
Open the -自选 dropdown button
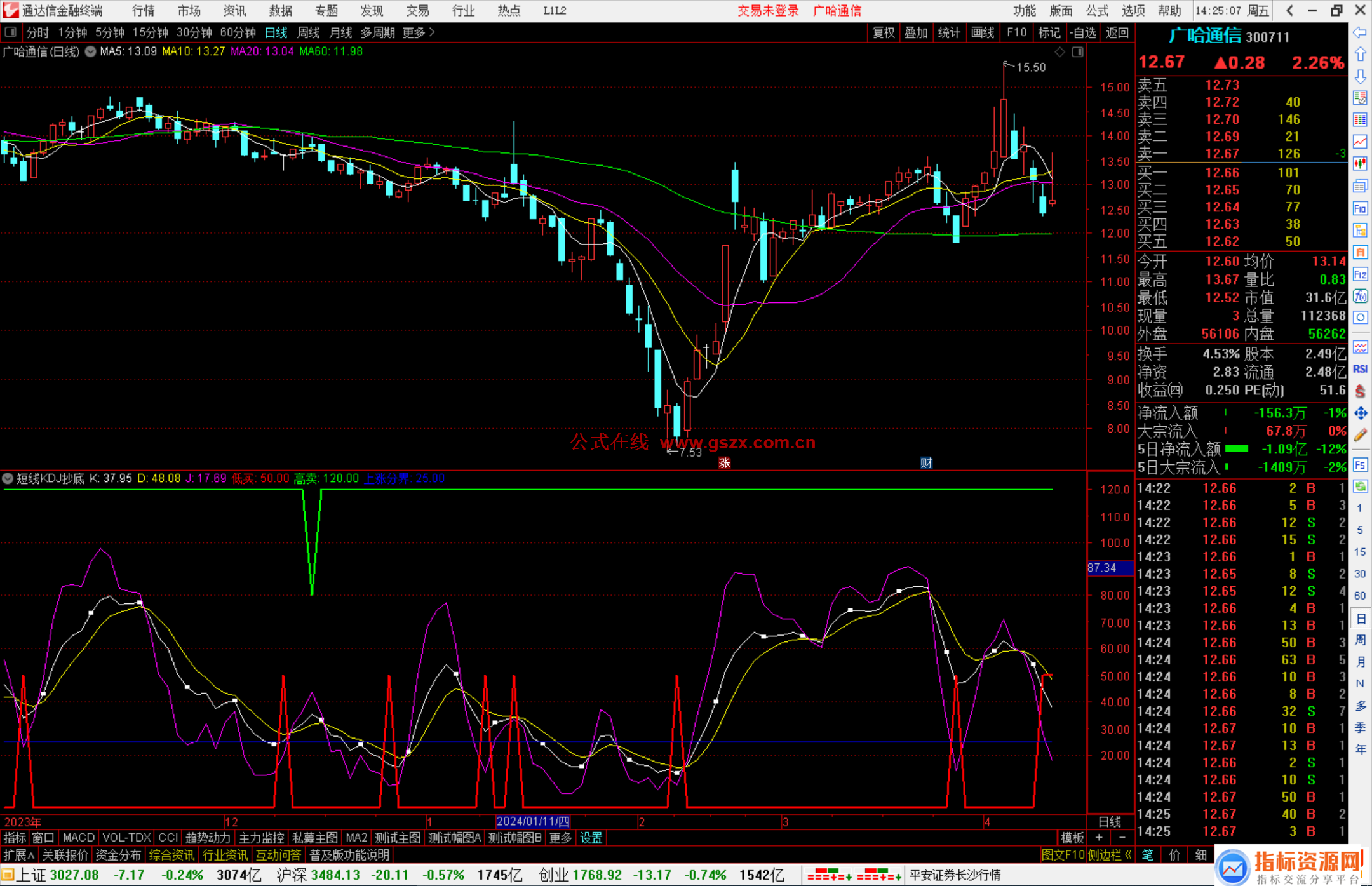coord(1082,32)
